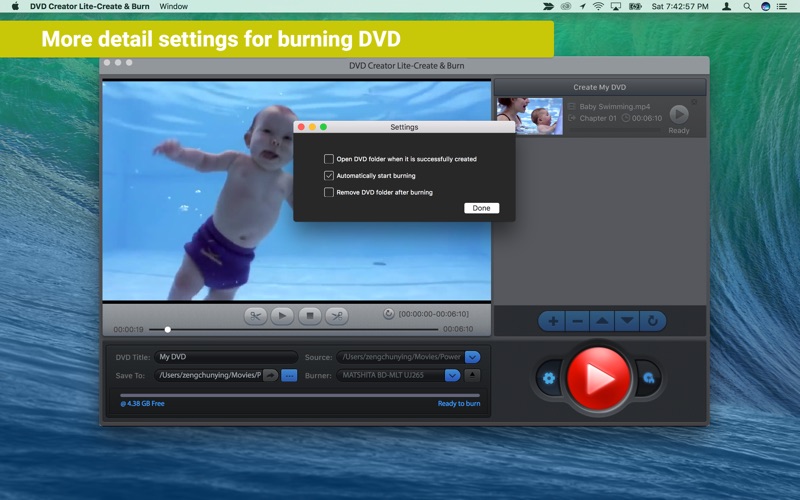
Task: Browse Save To location with the ellipsis button
Action: 289,376
